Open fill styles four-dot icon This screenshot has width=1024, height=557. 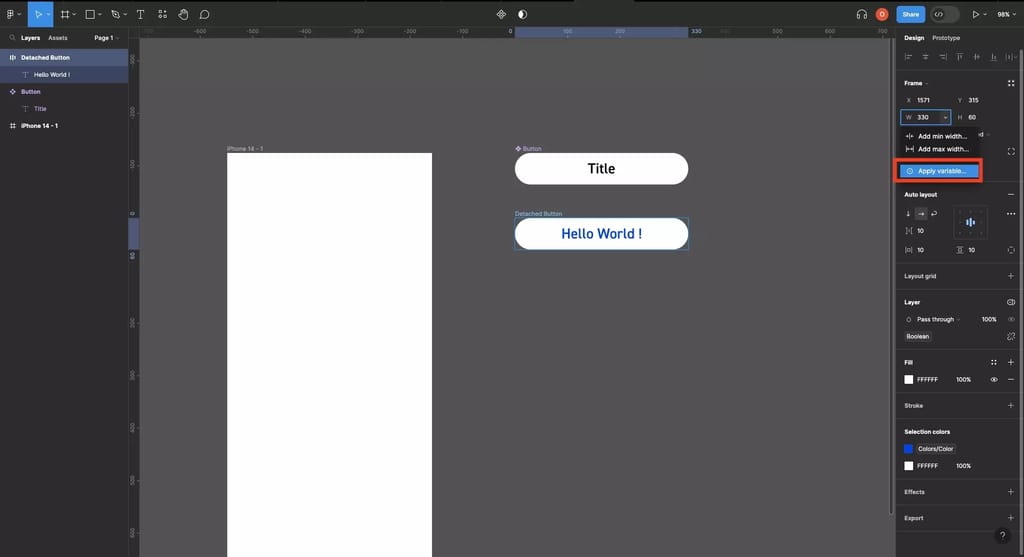click(x=993, y=362)
